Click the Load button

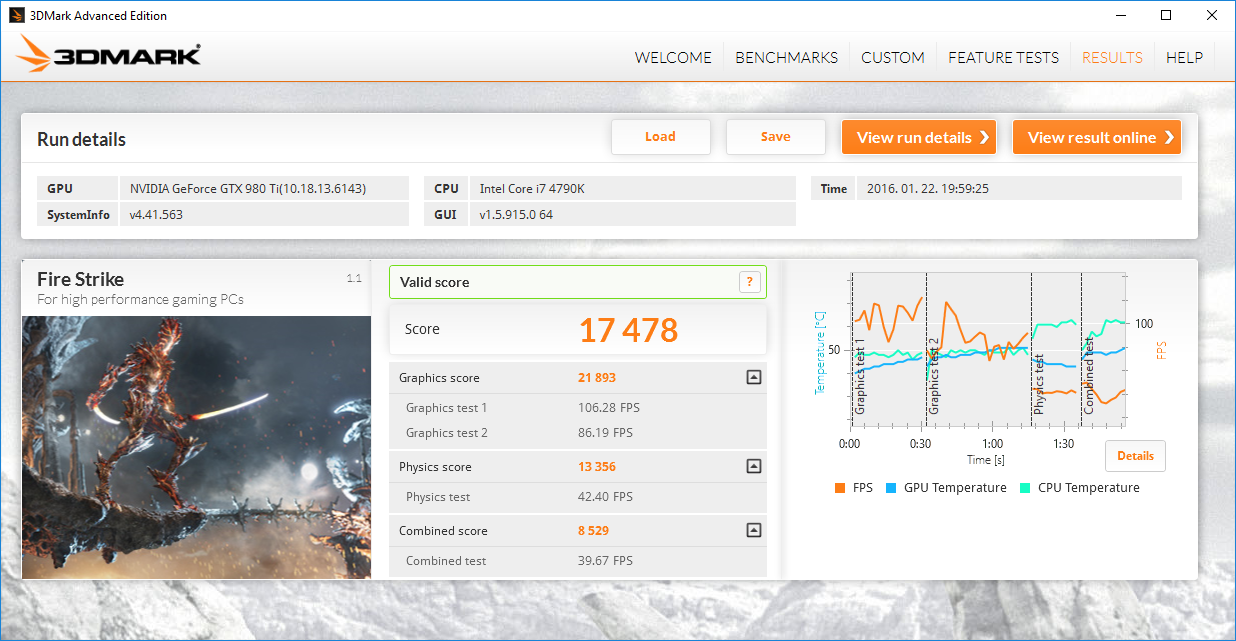[x=660, y=137]
